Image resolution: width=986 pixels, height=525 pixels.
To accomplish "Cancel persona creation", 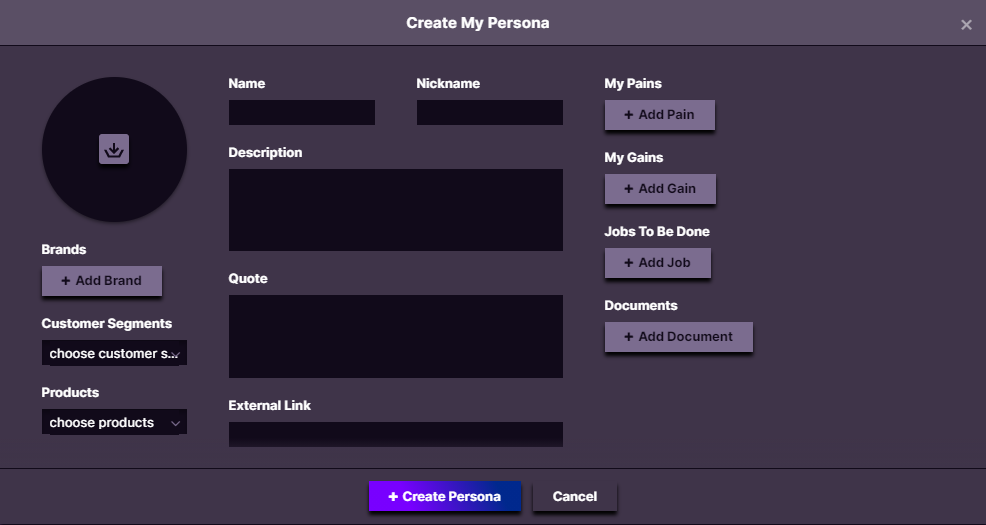I will click(575, 497).
